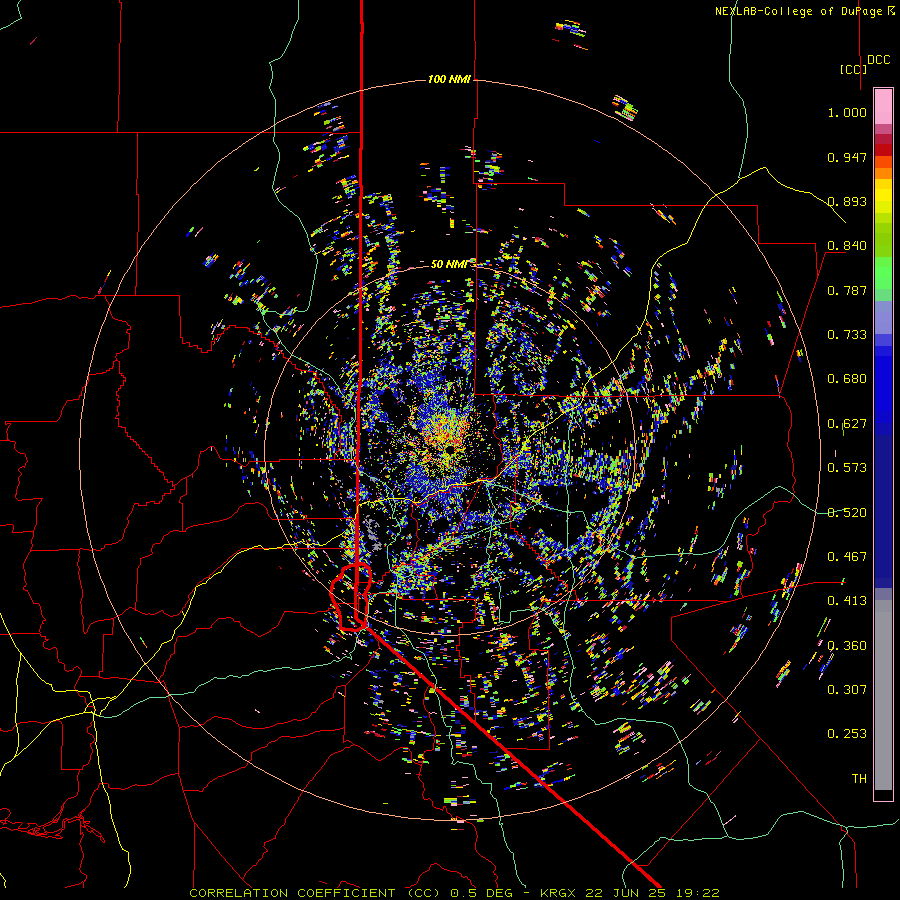This screenshot has height=900, width=900.
Task: Click the 0.467 color scale label
Action: click(x=847, y=557)
